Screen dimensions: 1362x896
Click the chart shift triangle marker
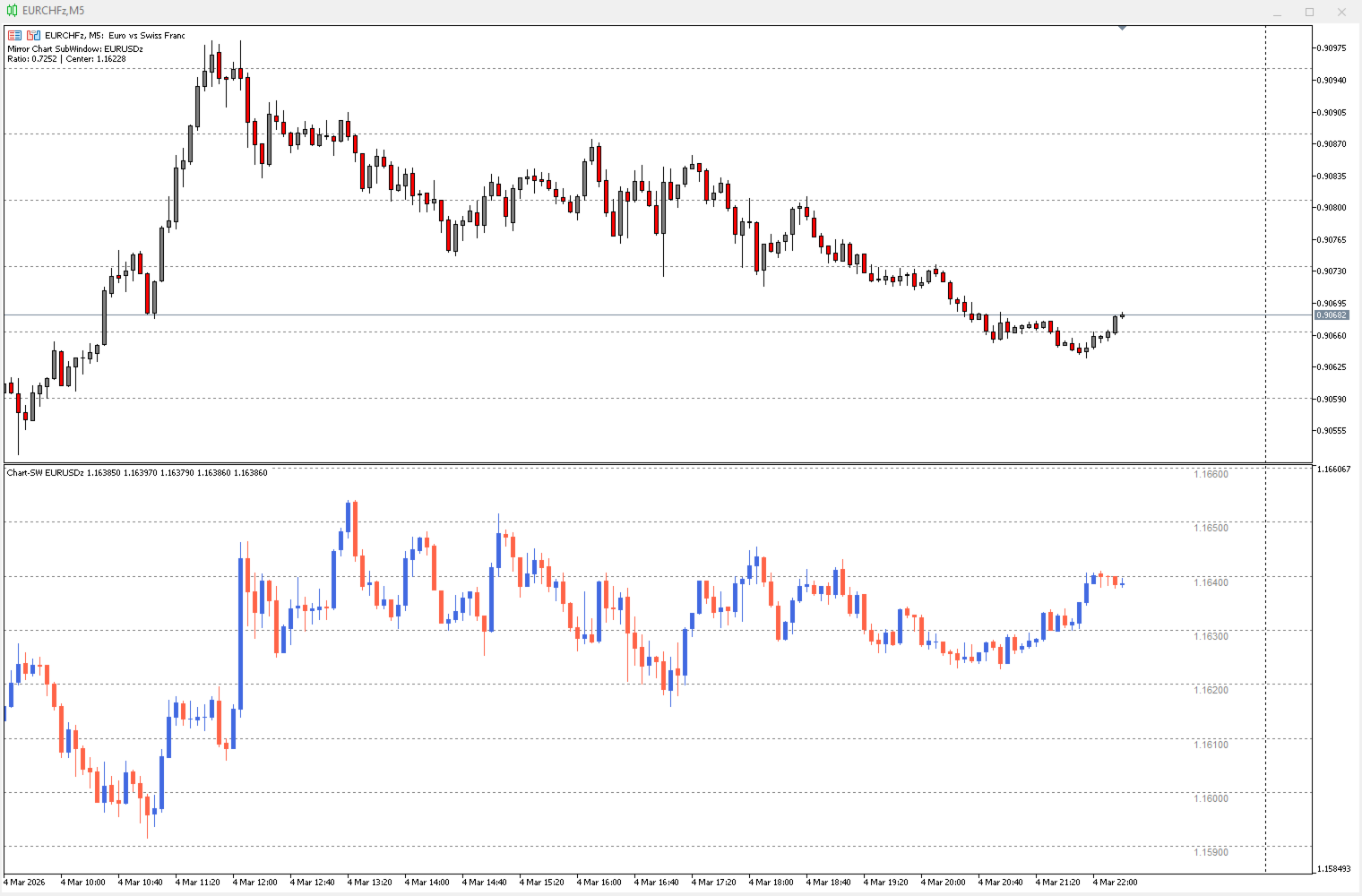coord(1122,28)
